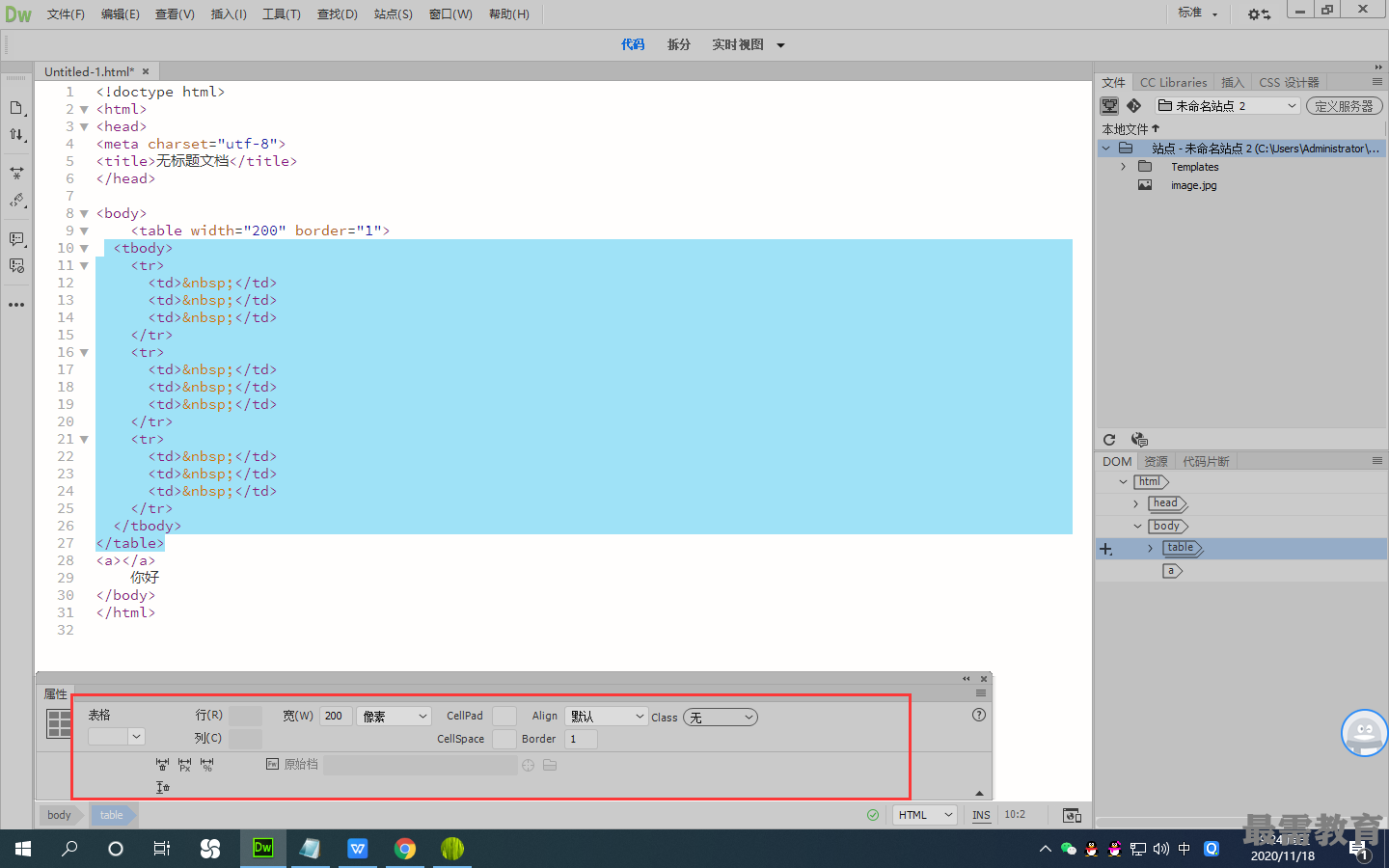Click the CellPad input field

pos(504,716)
